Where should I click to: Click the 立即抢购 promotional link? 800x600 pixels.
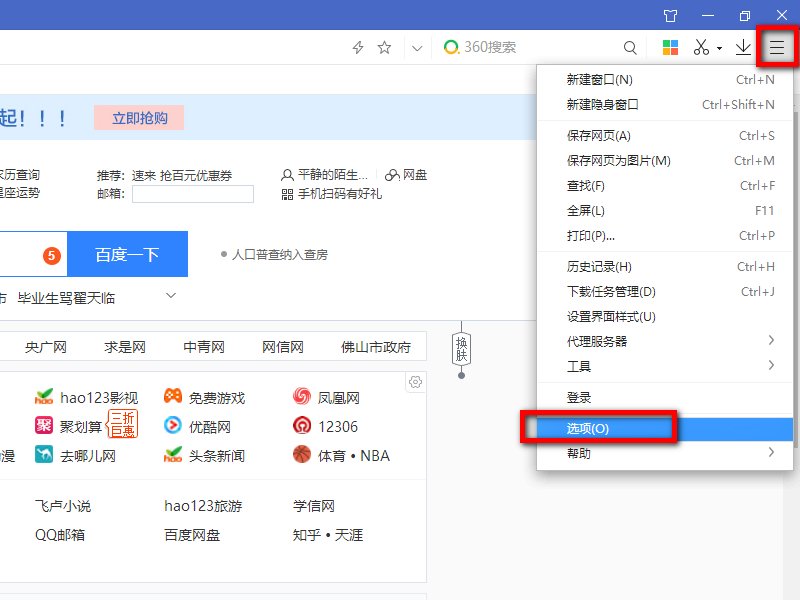coord(139,118)
